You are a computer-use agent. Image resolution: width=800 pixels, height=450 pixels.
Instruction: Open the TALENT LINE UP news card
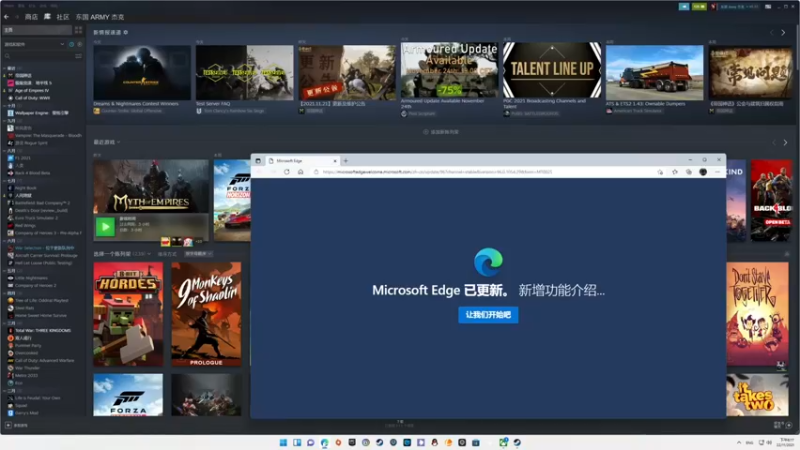(x=552, y=70)
